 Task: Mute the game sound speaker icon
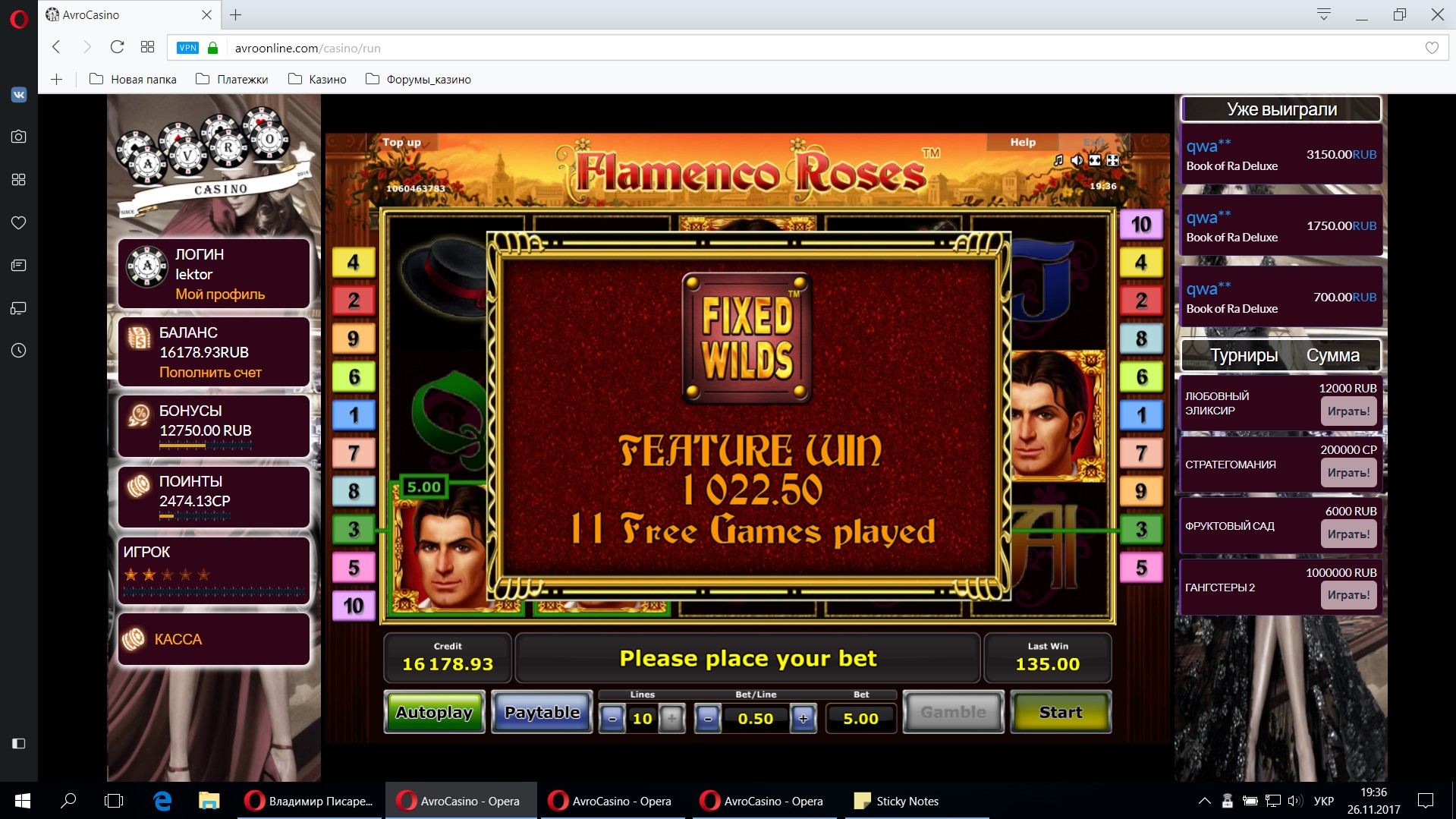coord(1077,160)
